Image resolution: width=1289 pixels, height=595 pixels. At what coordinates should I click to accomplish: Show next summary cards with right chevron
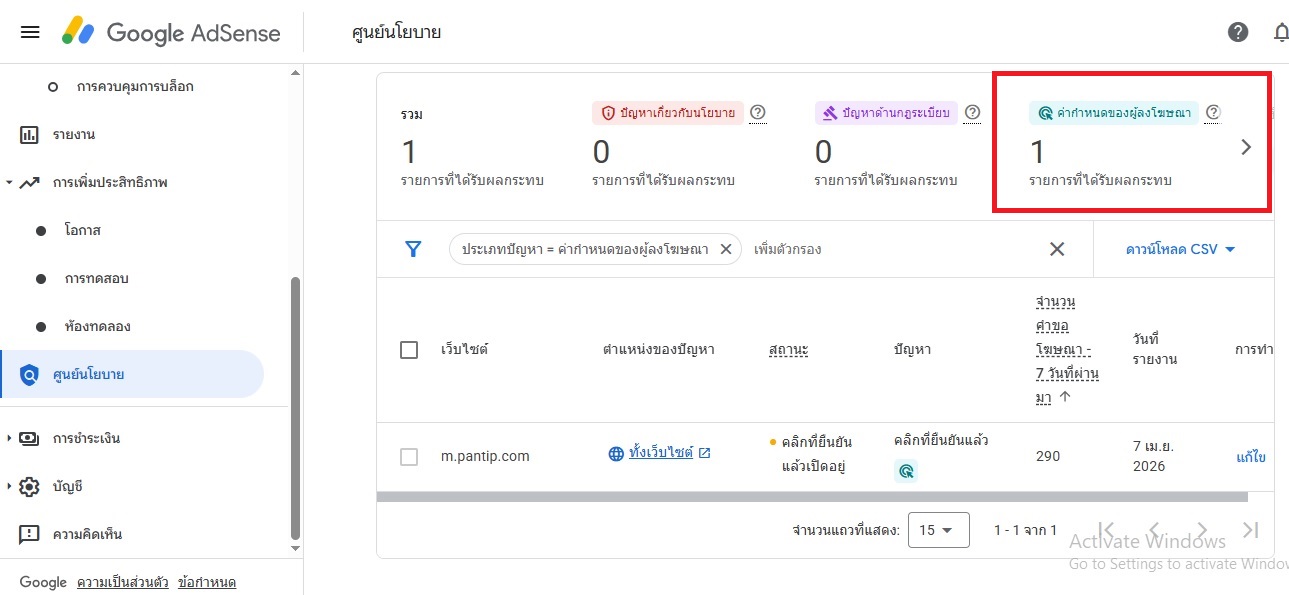point(1246,147)
